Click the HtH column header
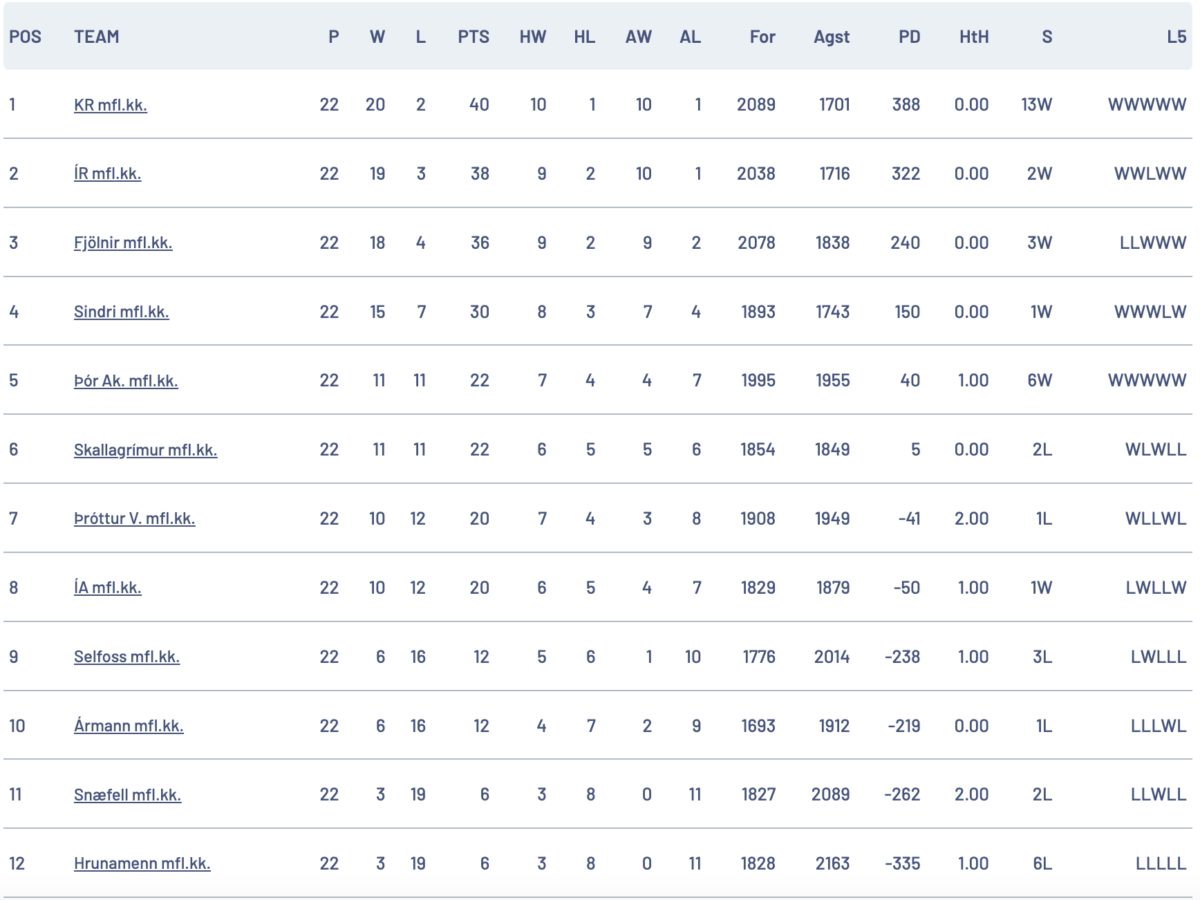The image size is (1200, 900). tap(973, 37)
